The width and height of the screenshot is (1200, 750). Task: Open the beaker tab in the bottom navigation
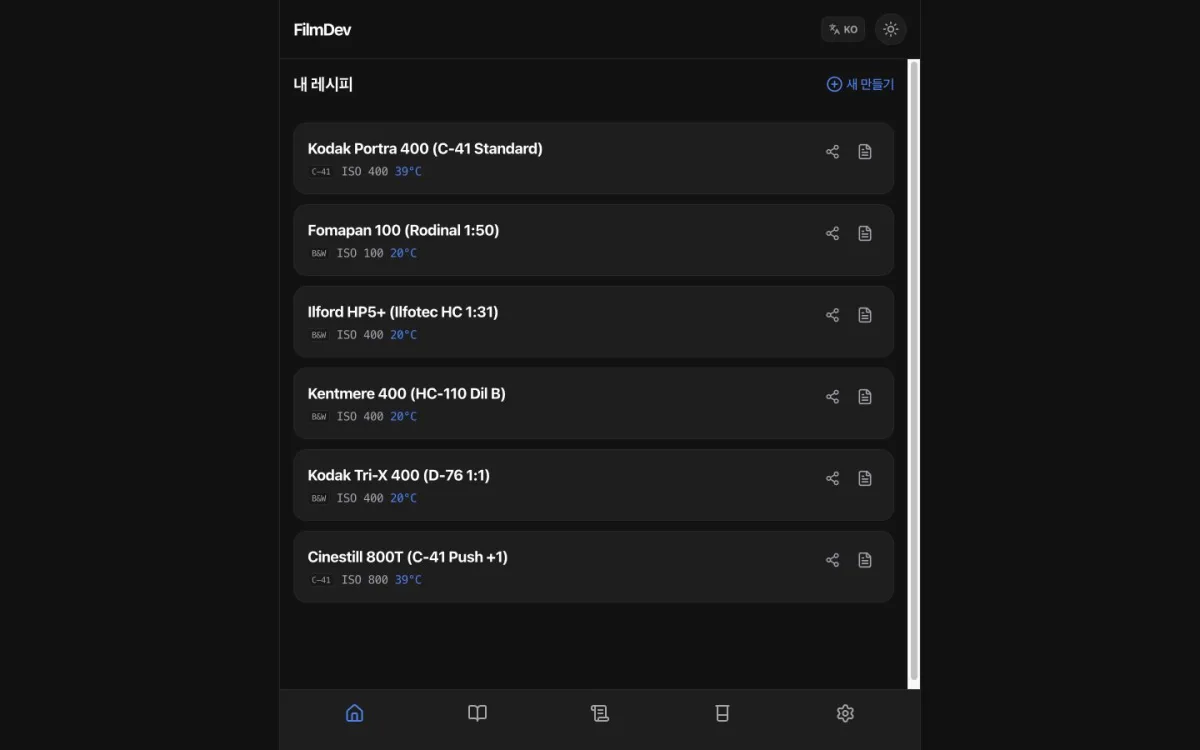click(x=722, y=713)
